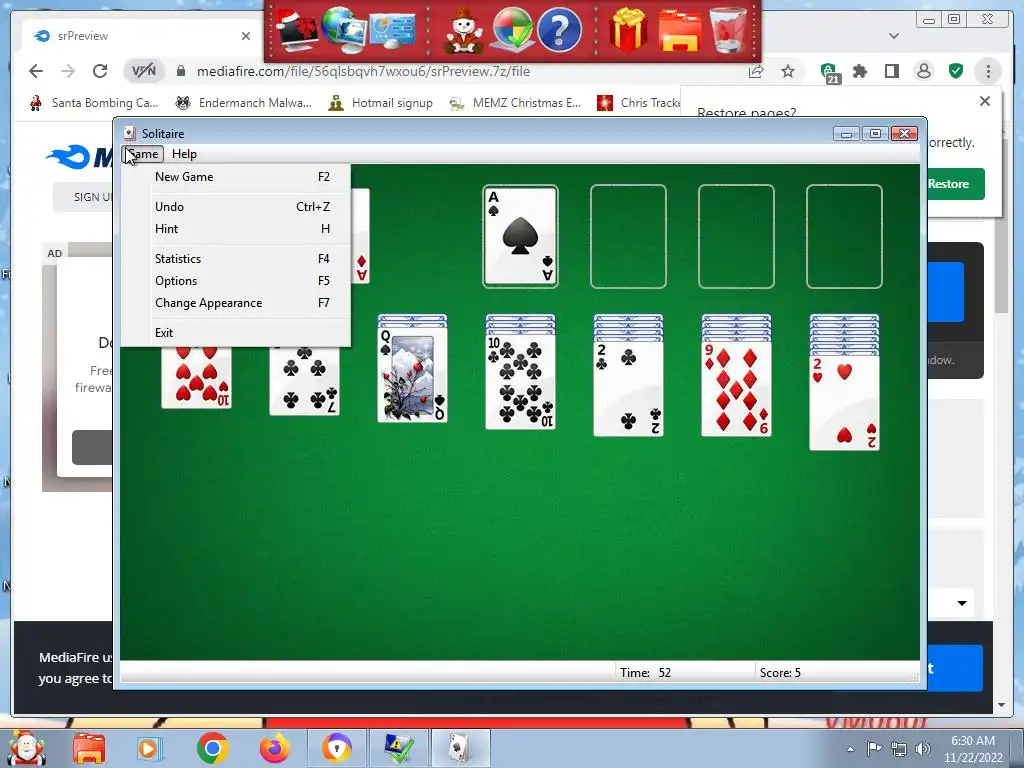
Task: Go back in the Chrome browser
Action: [36, 71]
